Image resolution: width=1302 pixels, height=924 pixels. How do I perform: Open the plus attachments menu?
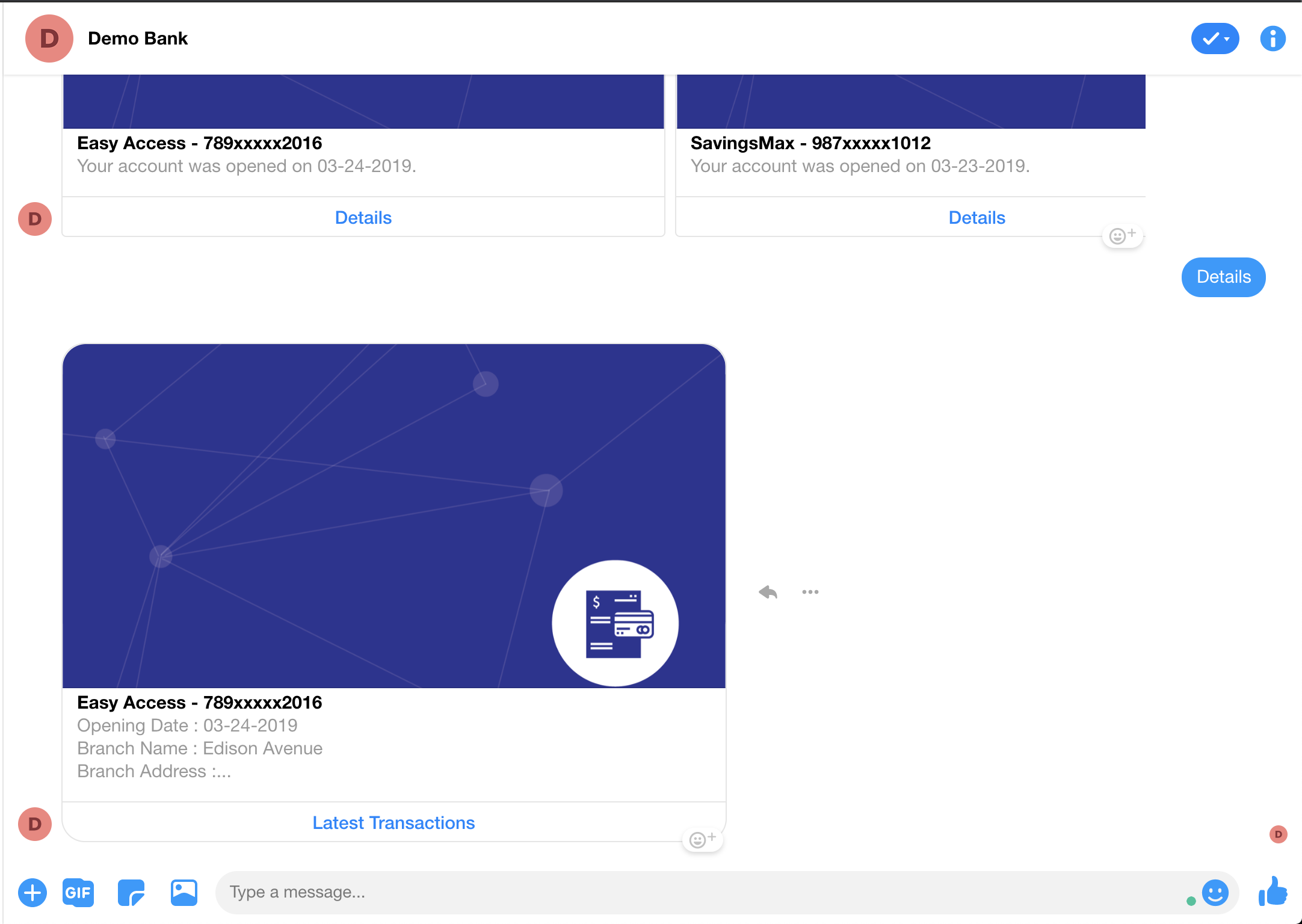tap(32, 893)
